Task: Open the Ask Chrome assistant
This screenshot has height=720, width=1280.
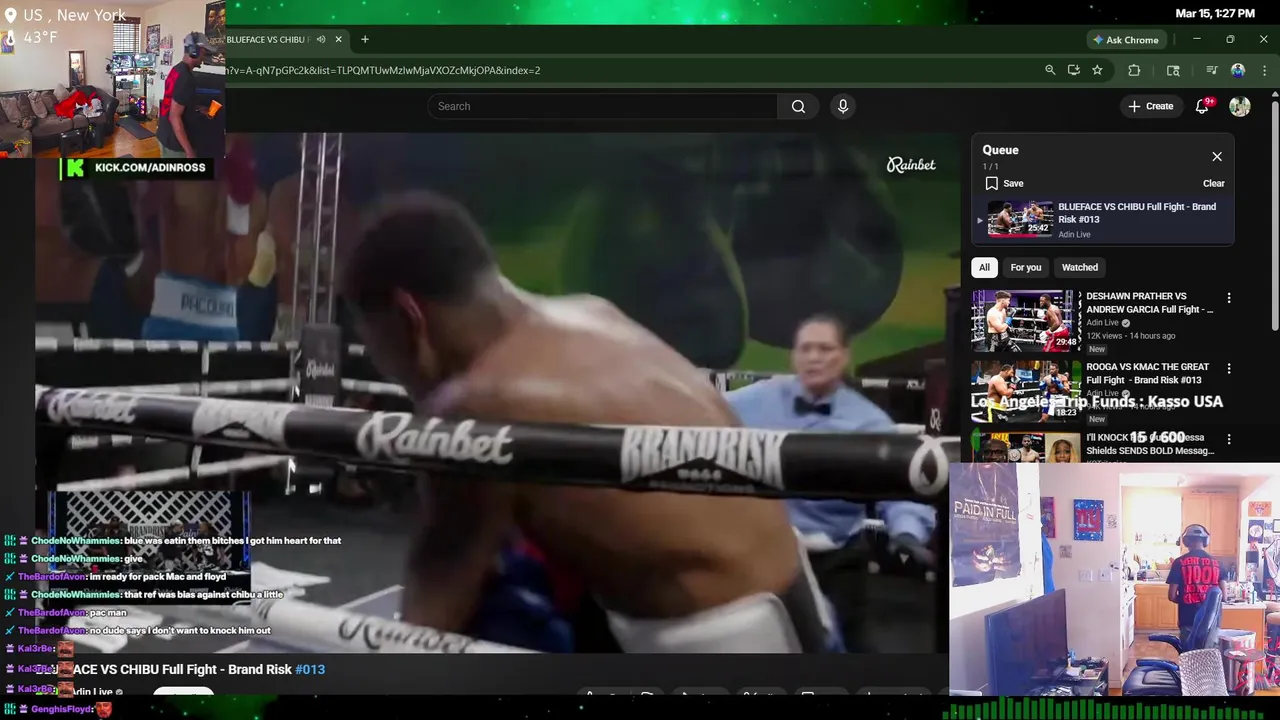Action: point(1126,40)
